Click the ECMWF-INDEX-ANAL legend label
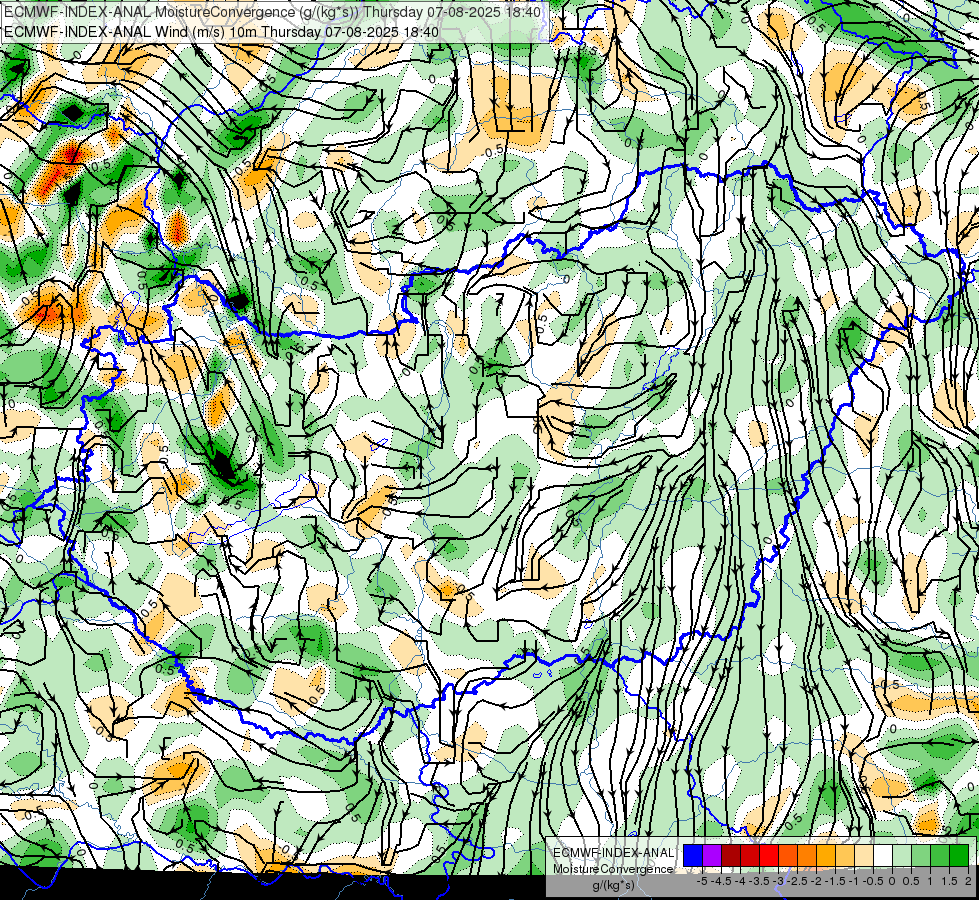This screenshot has width=979, height=900. pyautogui.click(x=613, y=853)
